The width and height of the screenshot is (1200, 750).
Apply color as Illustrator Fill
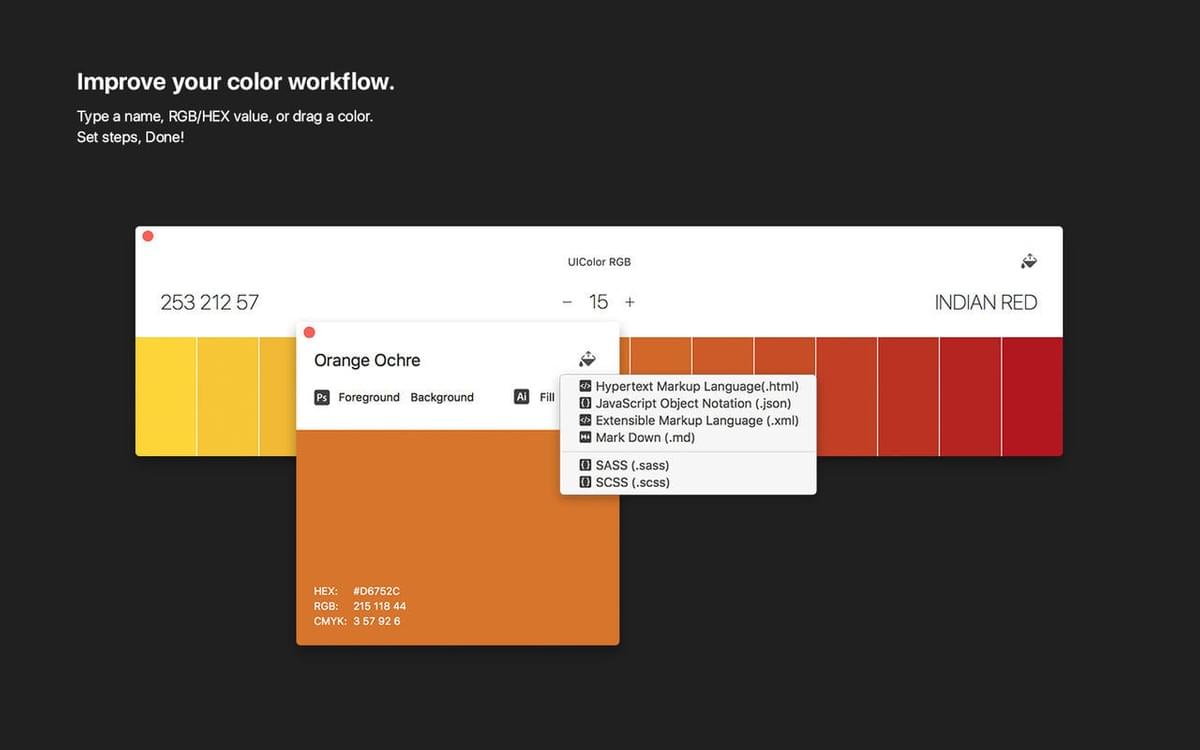click(x=547, y=397)
